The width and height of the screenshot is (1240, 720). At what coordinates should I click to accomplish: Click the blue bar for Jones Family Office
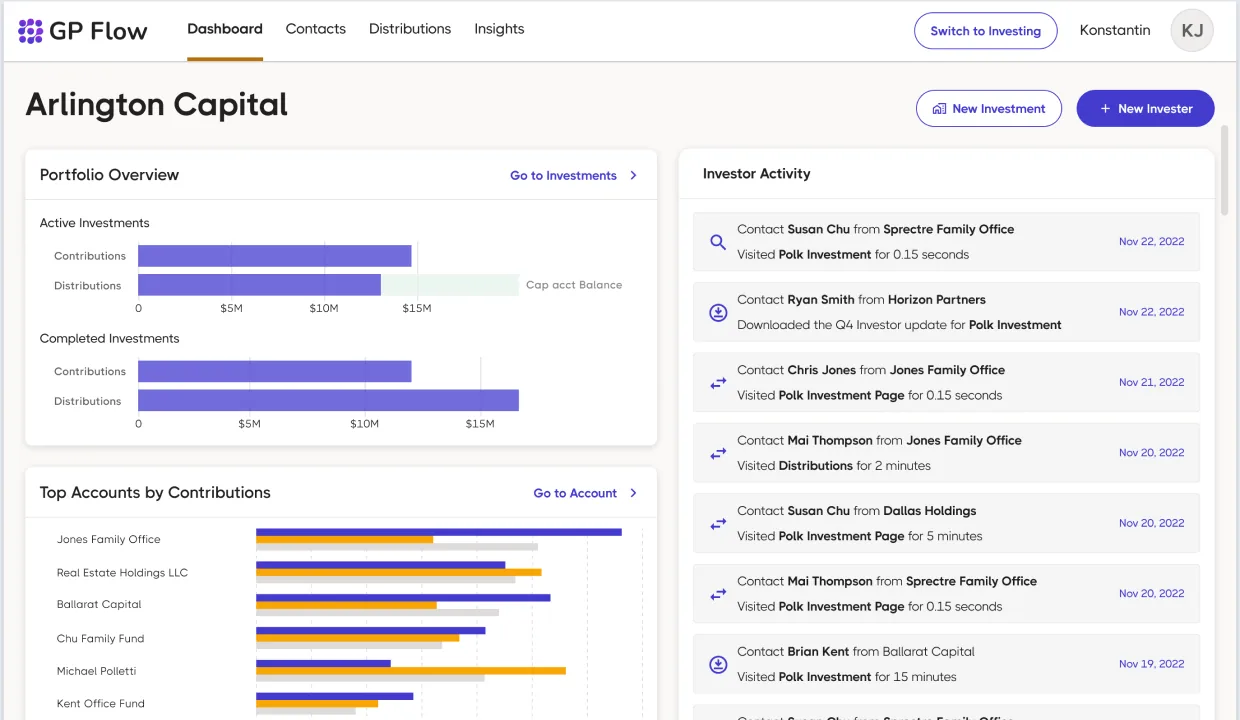[439, 532]
